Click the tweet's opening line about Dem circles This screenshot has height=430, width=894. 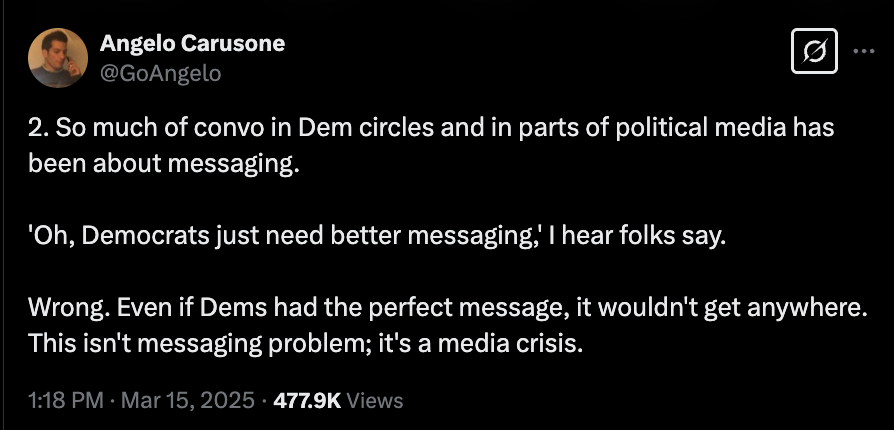[431, 128]
